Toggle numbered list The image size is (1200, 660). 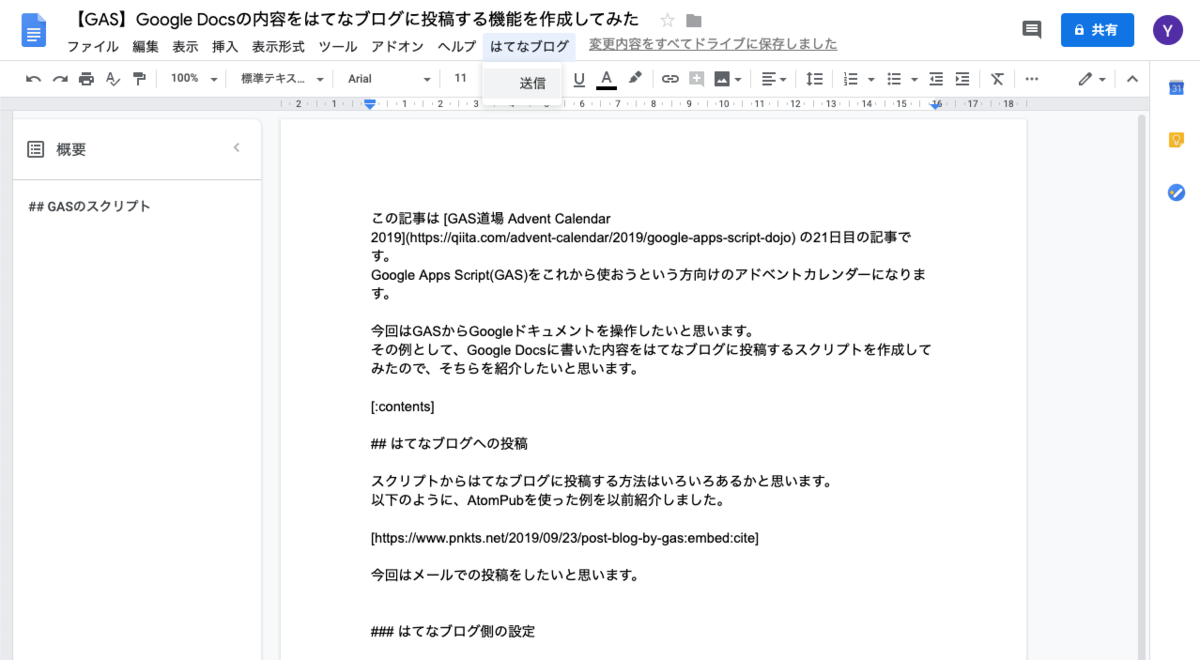[x=851, y=79]
